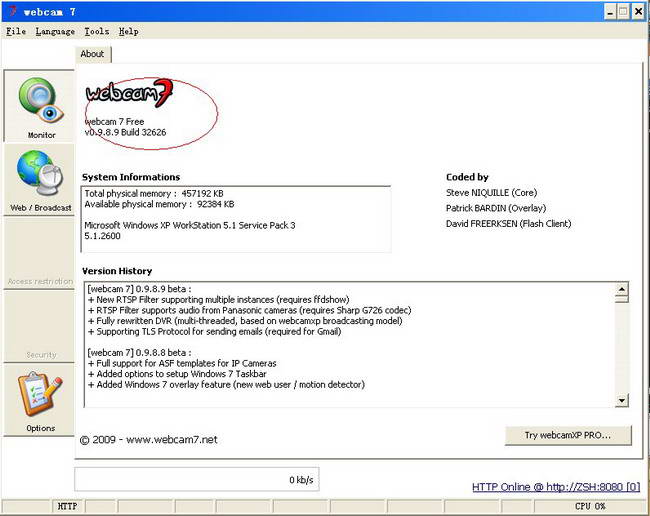Click the HTTP status bar cell
650x516 pixels.
click(68, 506)
